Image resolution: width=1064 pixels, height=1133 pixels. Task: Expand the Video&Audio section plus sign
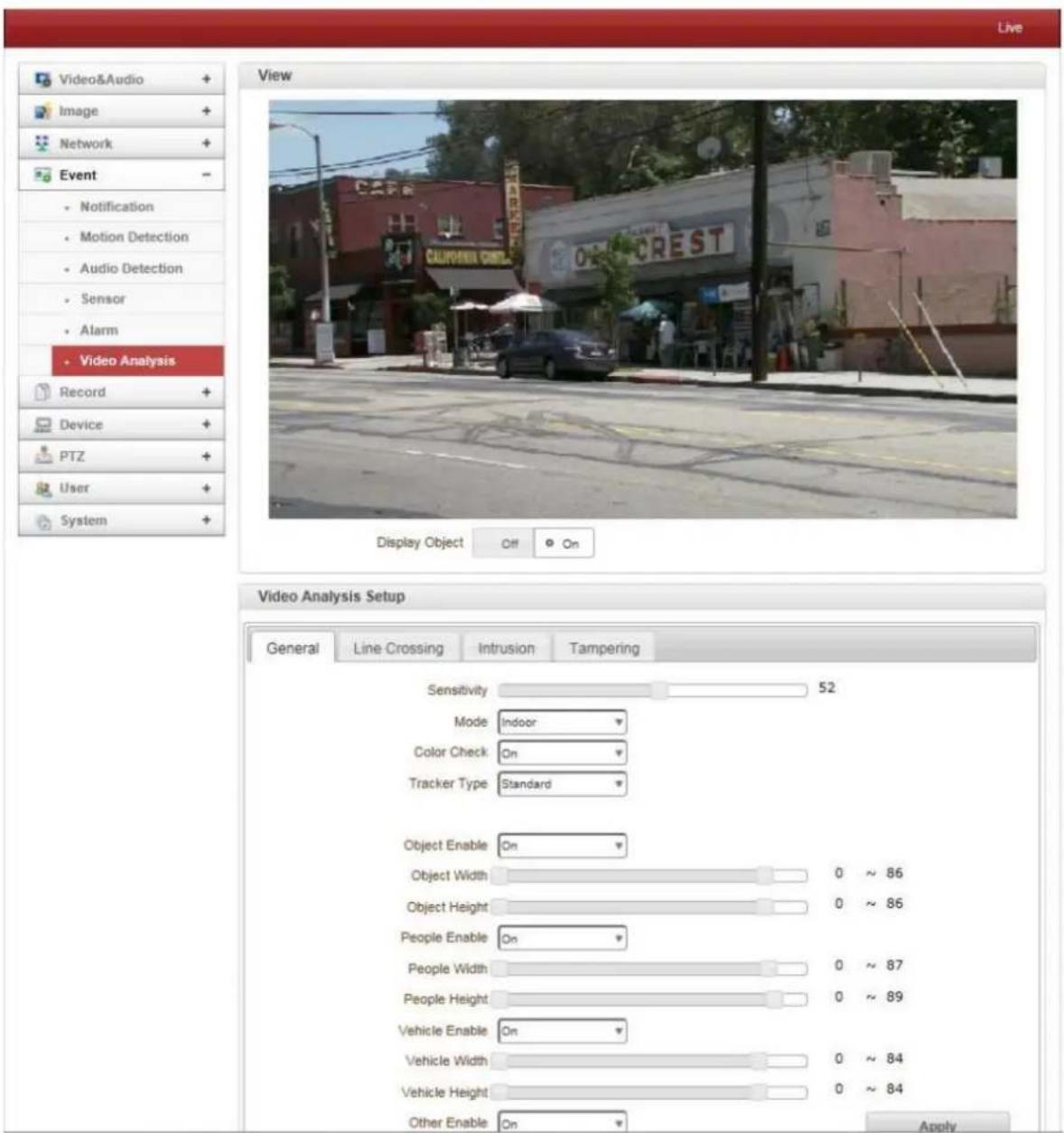click(x=207, y=80)
